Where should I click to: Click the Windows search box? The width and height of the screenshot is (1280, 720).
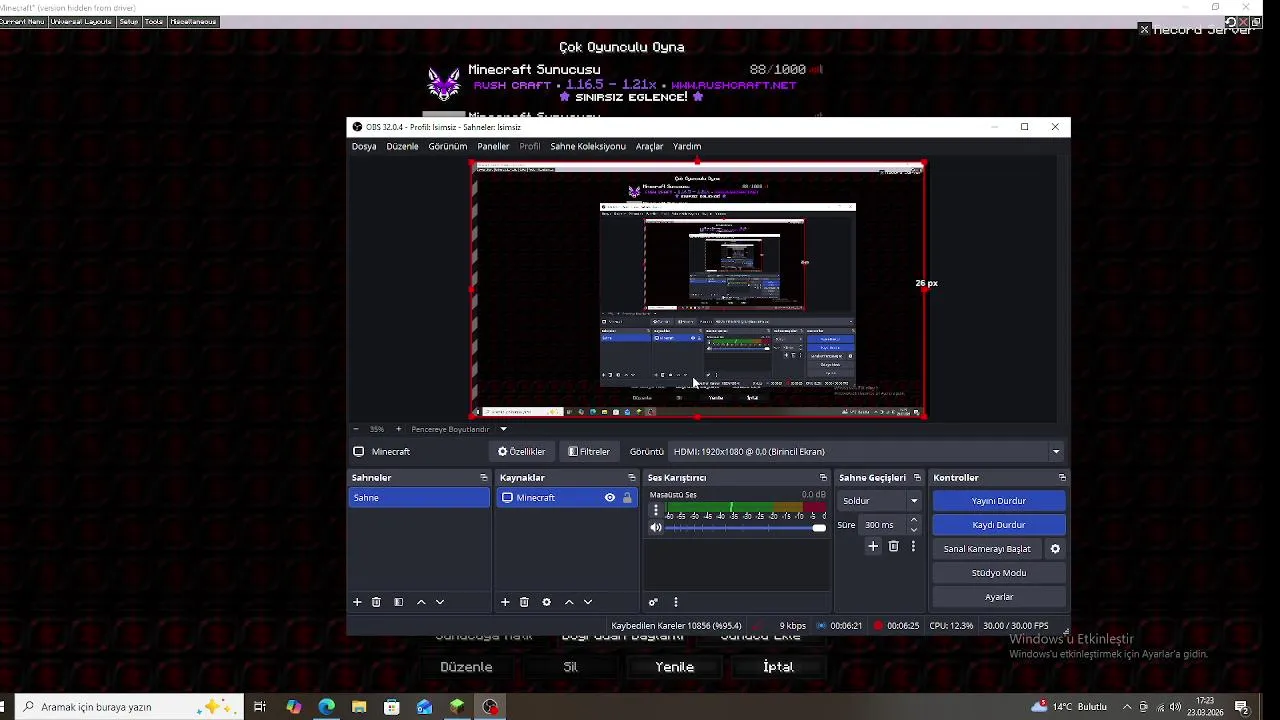[x=128, y=707]
